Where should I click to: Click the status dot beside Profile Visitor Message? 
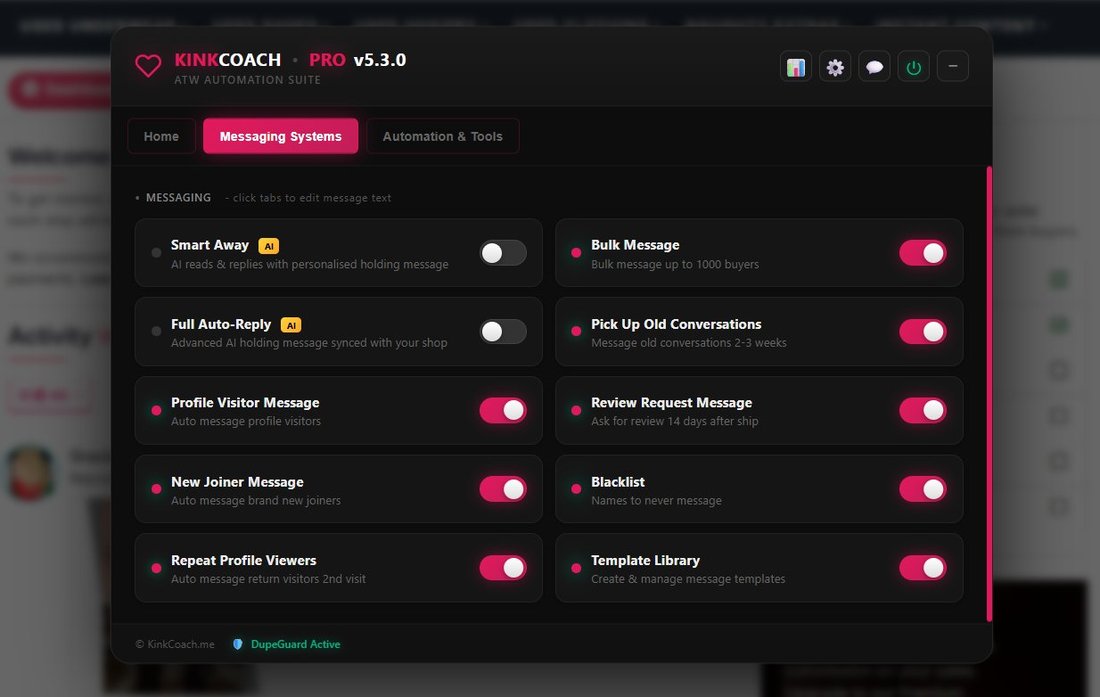(156, 410)
